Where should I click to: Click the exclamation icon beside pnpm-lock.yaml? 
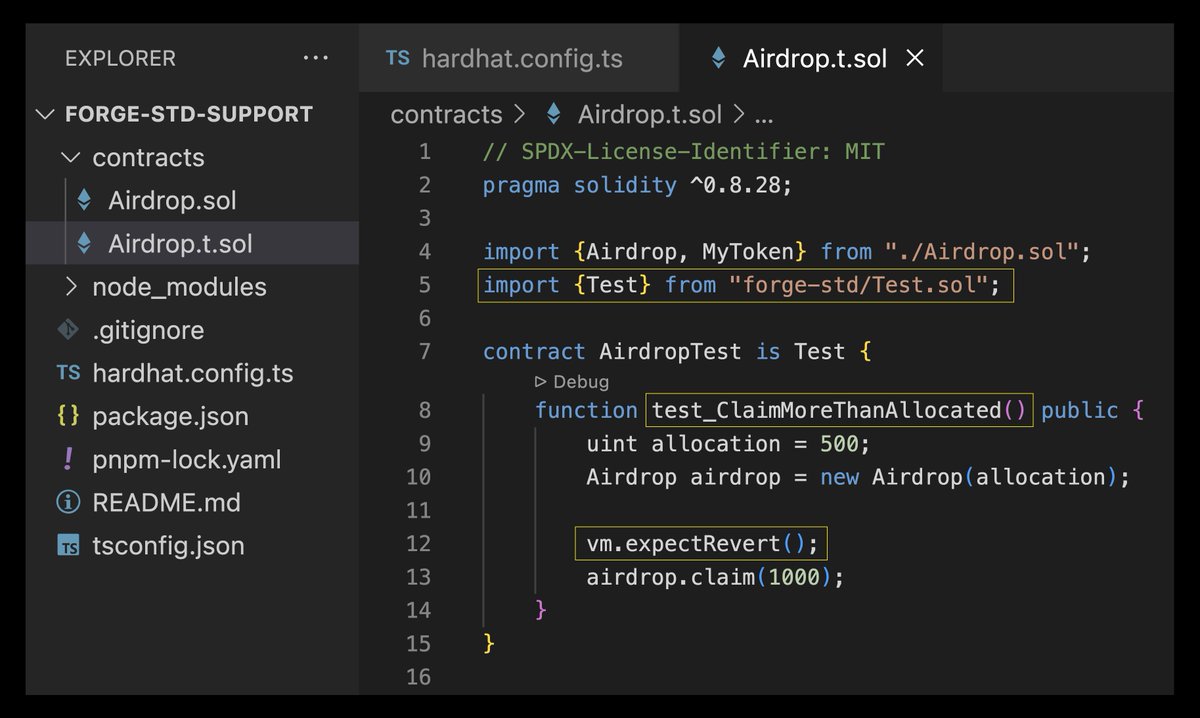point(68,459)
